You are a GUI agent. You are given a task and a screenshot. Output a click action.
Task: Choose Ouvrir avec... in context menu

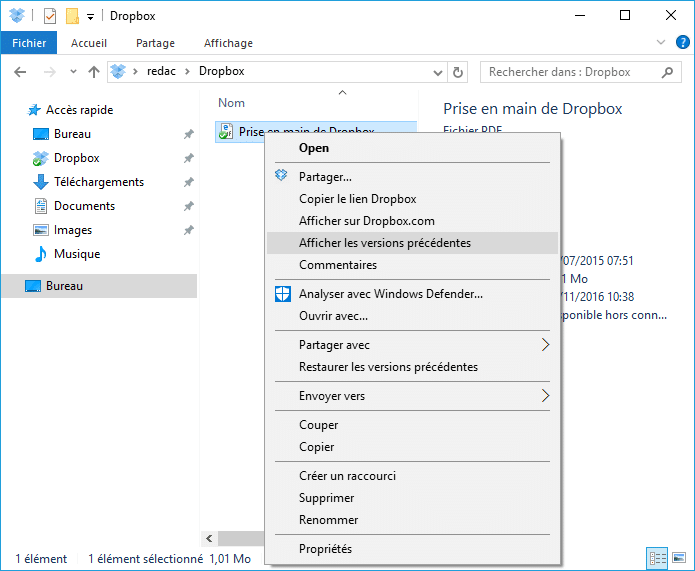[x=412, y=316]
